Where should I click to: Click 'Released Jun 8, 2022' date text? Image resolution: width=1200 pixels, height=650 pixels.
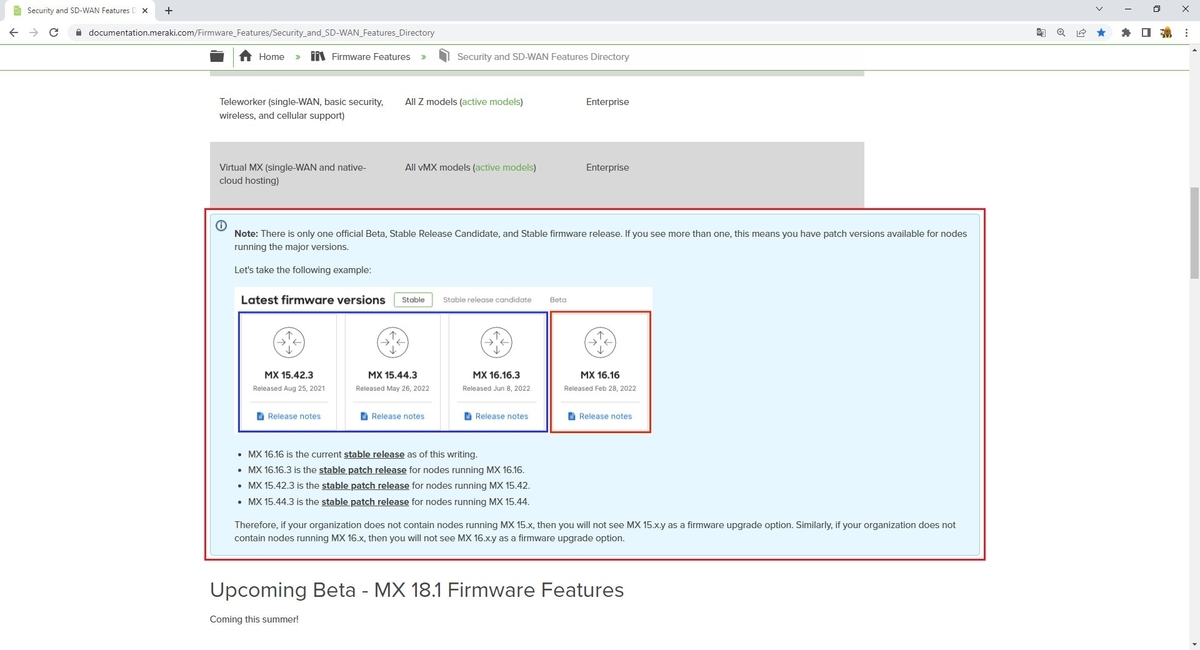pos(496,388)
